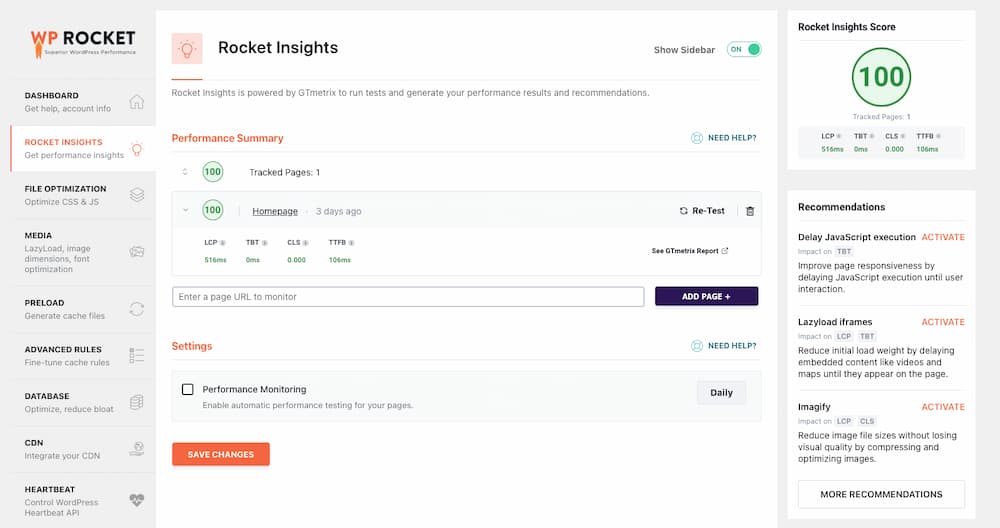1000x528 pixels.
Task: Click the help lifebuoy icon in Performance Summary
Action: click(697, 138)
